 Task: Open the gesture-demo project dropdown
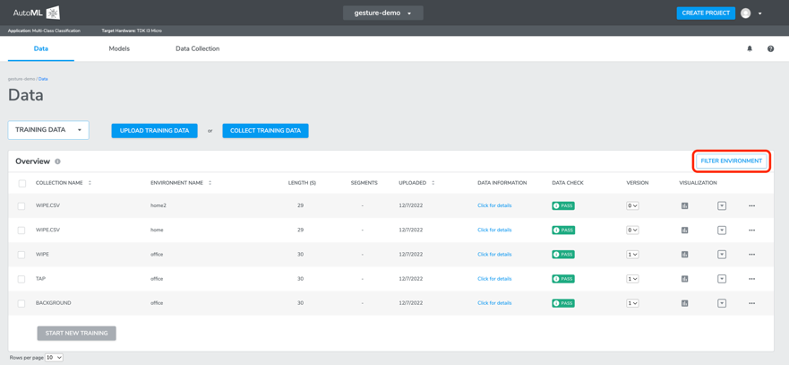(x=383, y=13)
